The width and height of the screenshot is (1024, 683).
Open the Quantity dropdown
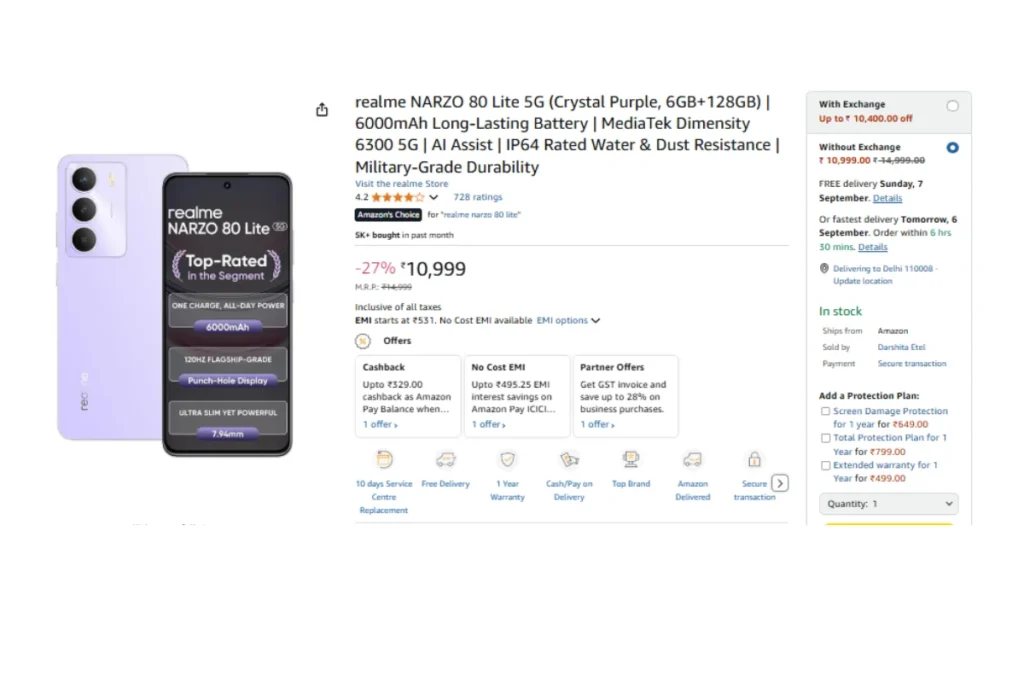click(888, 504)
